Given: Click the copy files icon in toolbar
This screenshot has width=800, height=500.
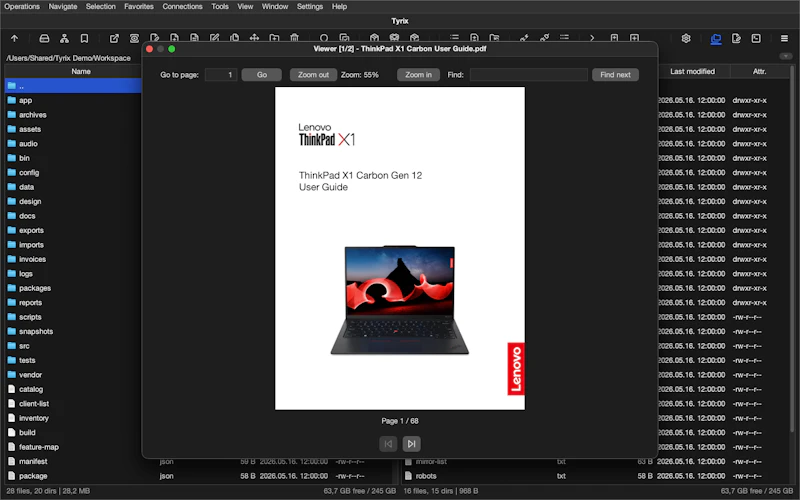Looking at the screenshot, I should coord(234,38).
